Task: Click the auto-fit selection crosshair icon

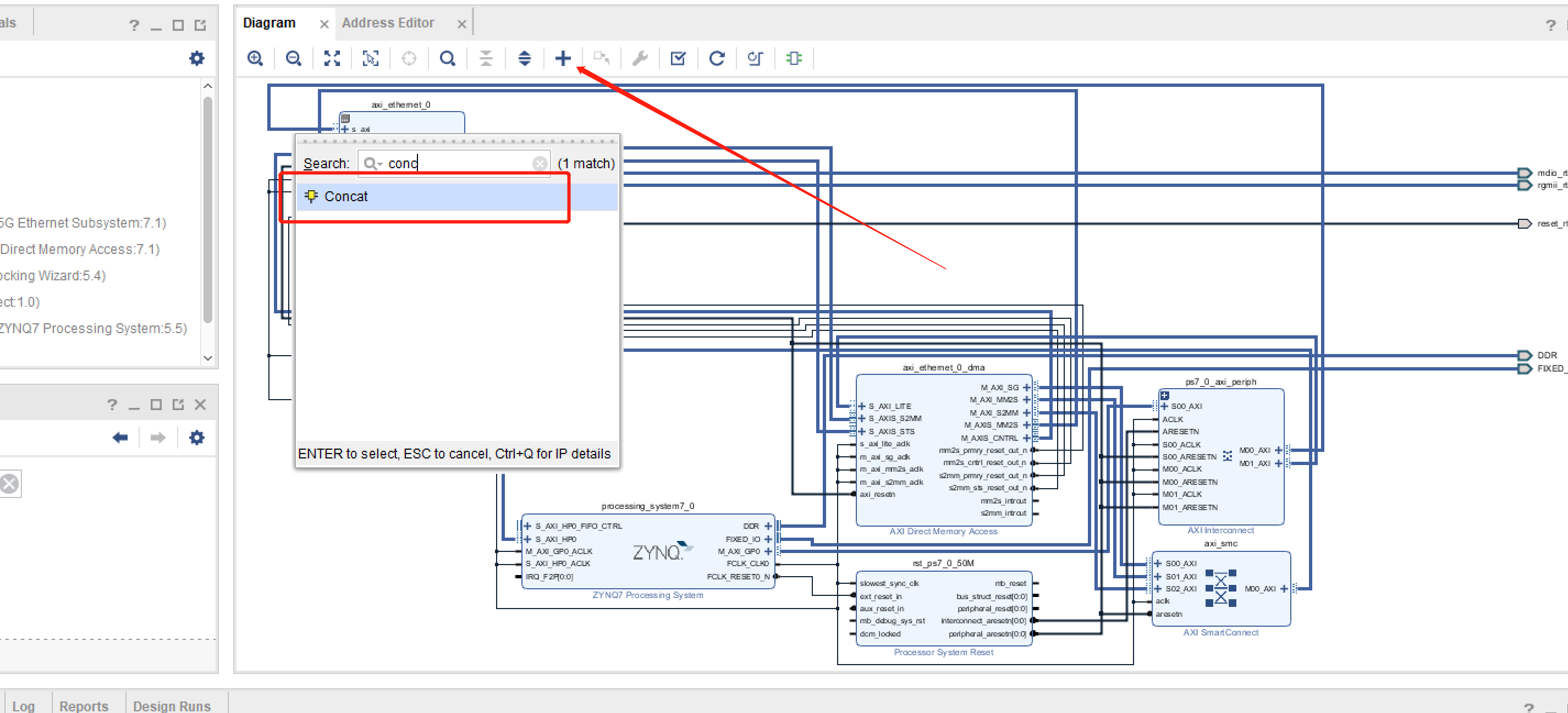Action: click(x=409, y=58)
